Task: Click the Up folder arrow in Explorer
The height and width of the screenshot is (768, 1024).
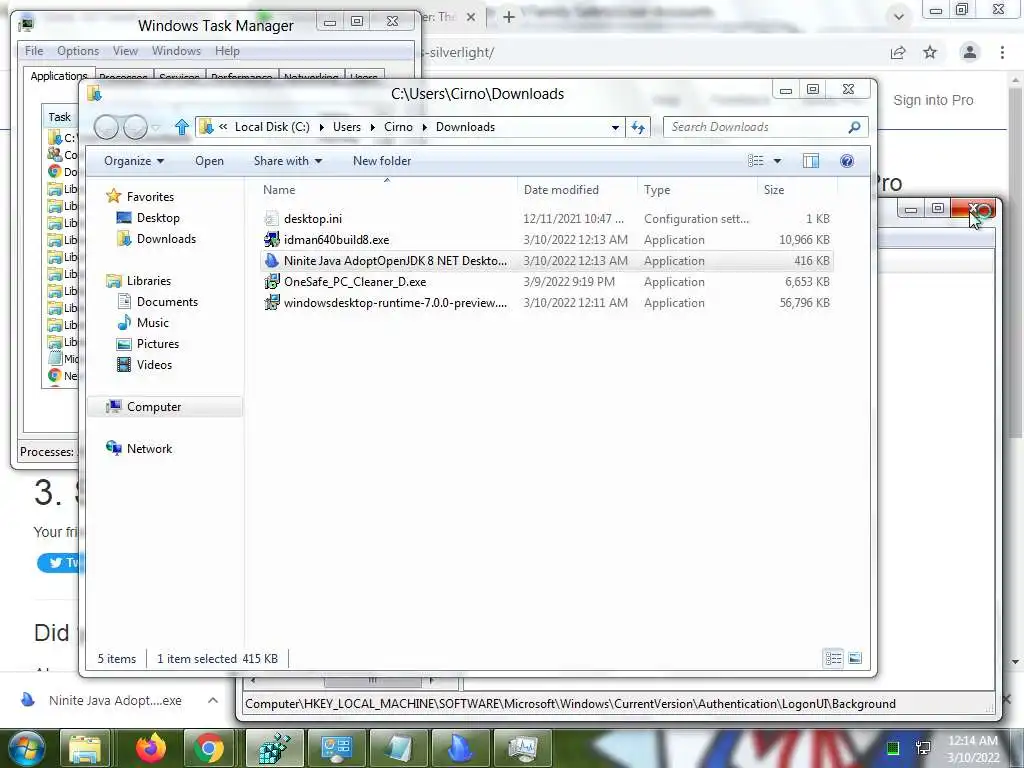Action: click(x=182, y=127)
